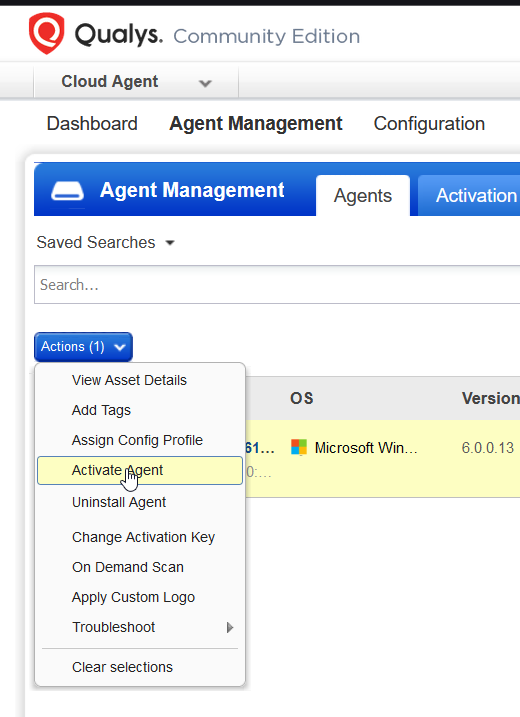Switch to the Configuration section
Viewport: 520px width, 717px height.
[429, 123]
